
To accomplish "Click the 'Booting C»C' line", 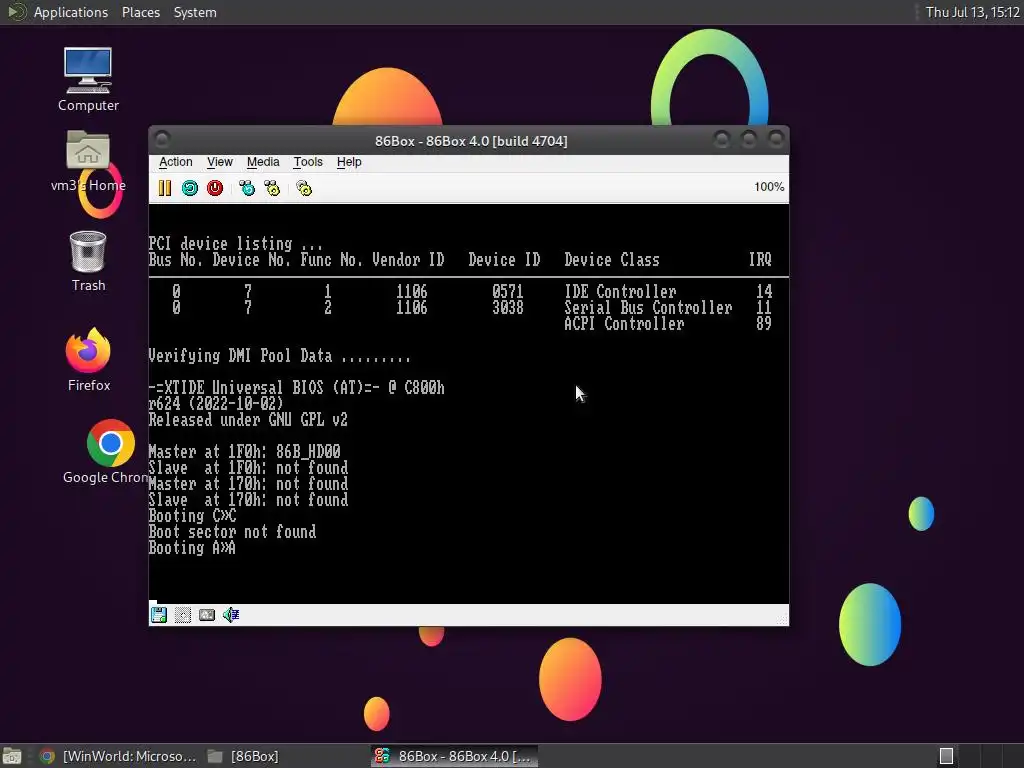I will click(x=192, y=516).
